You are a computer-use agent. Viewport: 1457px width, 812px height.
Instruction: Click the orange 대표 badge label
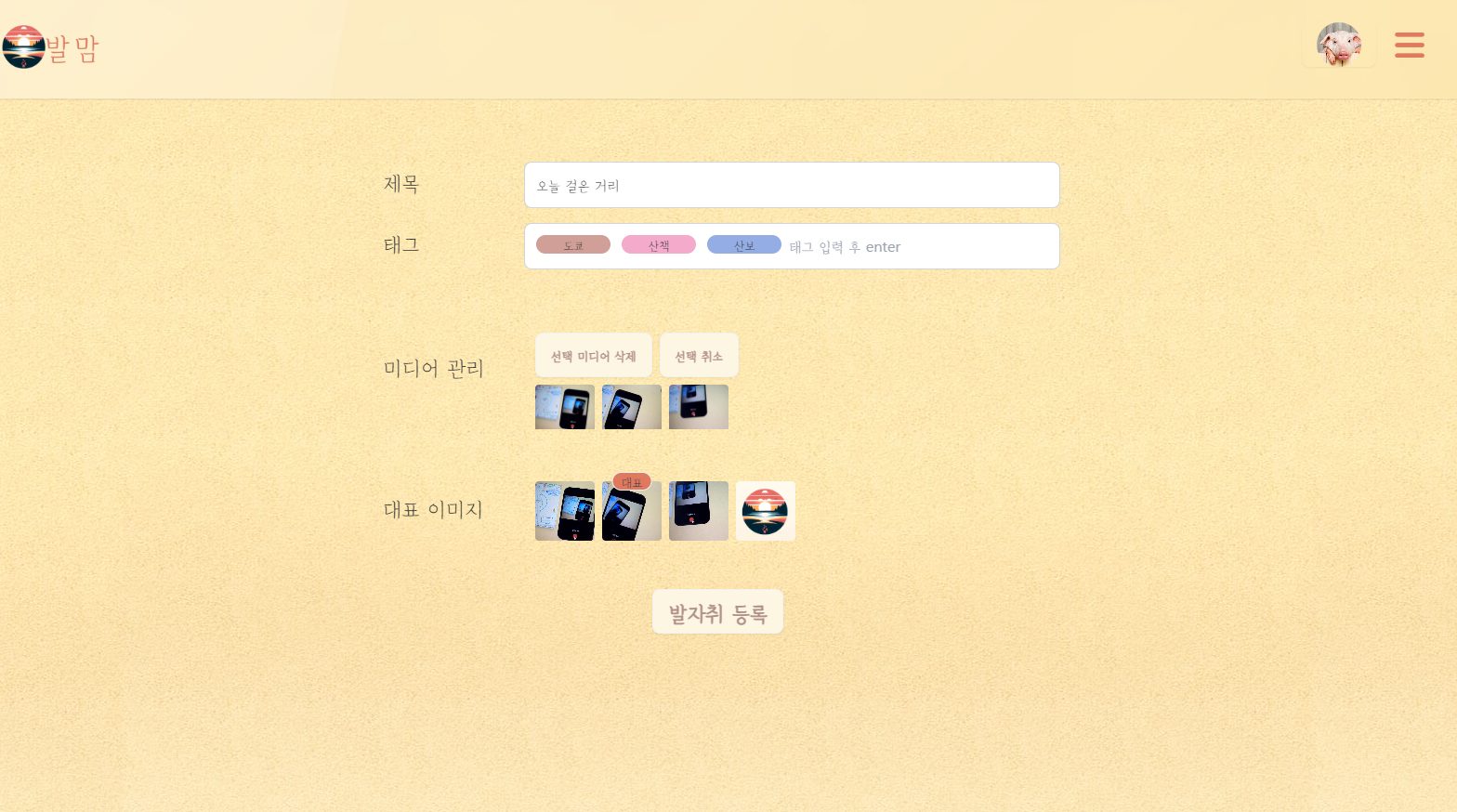632,482
